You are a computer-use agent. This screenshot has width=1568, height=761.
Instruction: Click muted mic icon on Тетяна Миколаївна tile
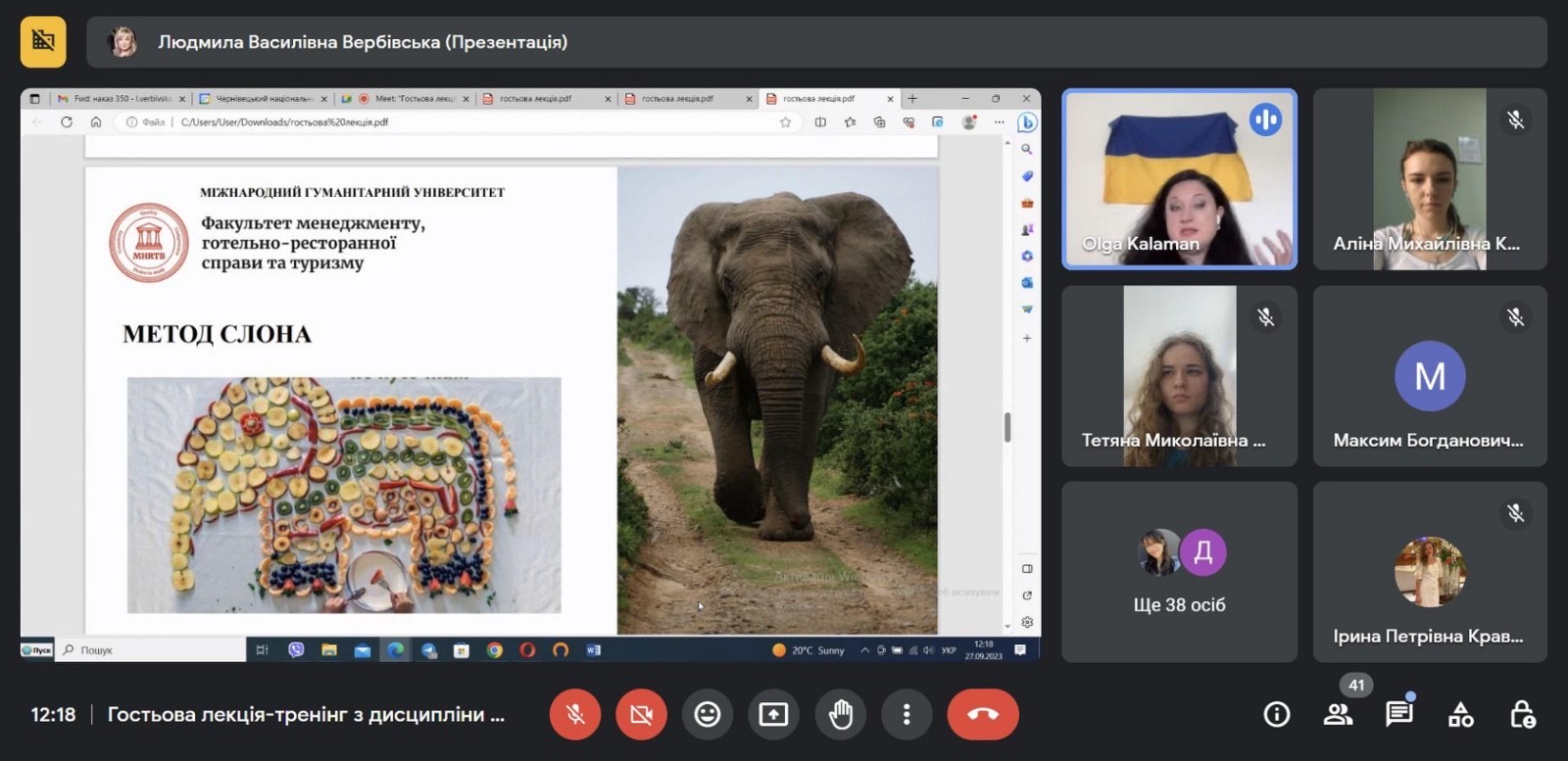click(x=1265, y=317)
